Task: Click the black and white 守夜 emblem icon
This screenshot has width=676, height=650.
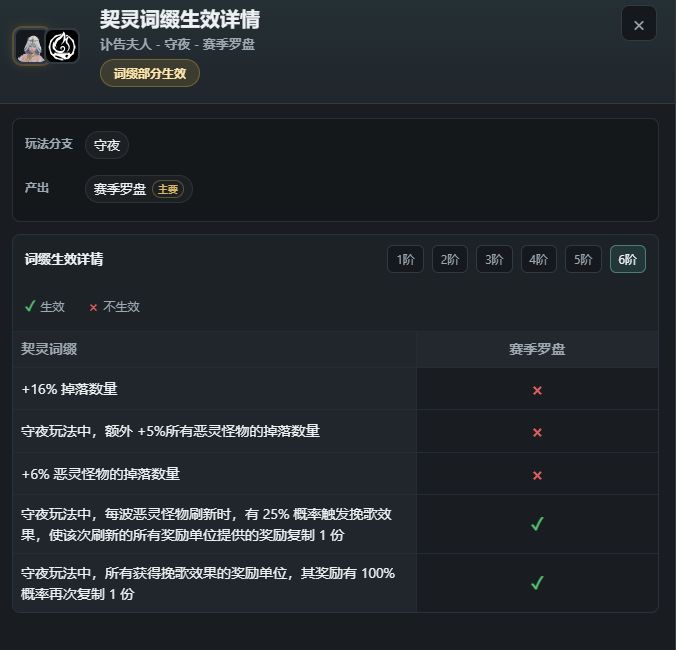Action: pyautogui.click(x=63, y=46)
